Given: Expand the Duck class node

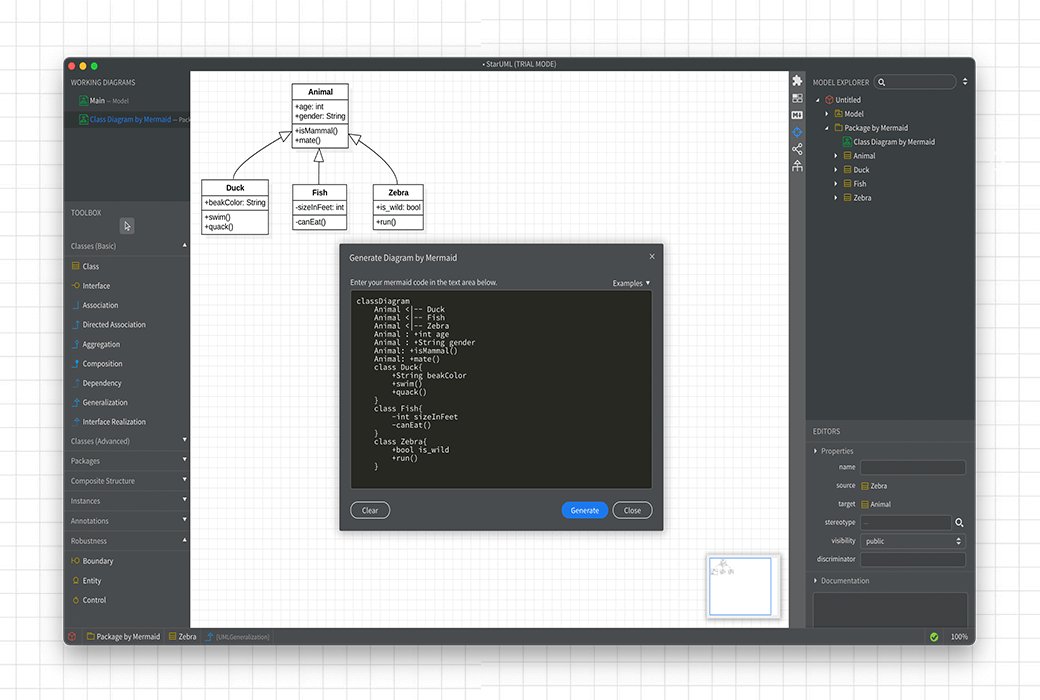Looking at the screenshot, I should pyautogui.click(x=836, y=170).
